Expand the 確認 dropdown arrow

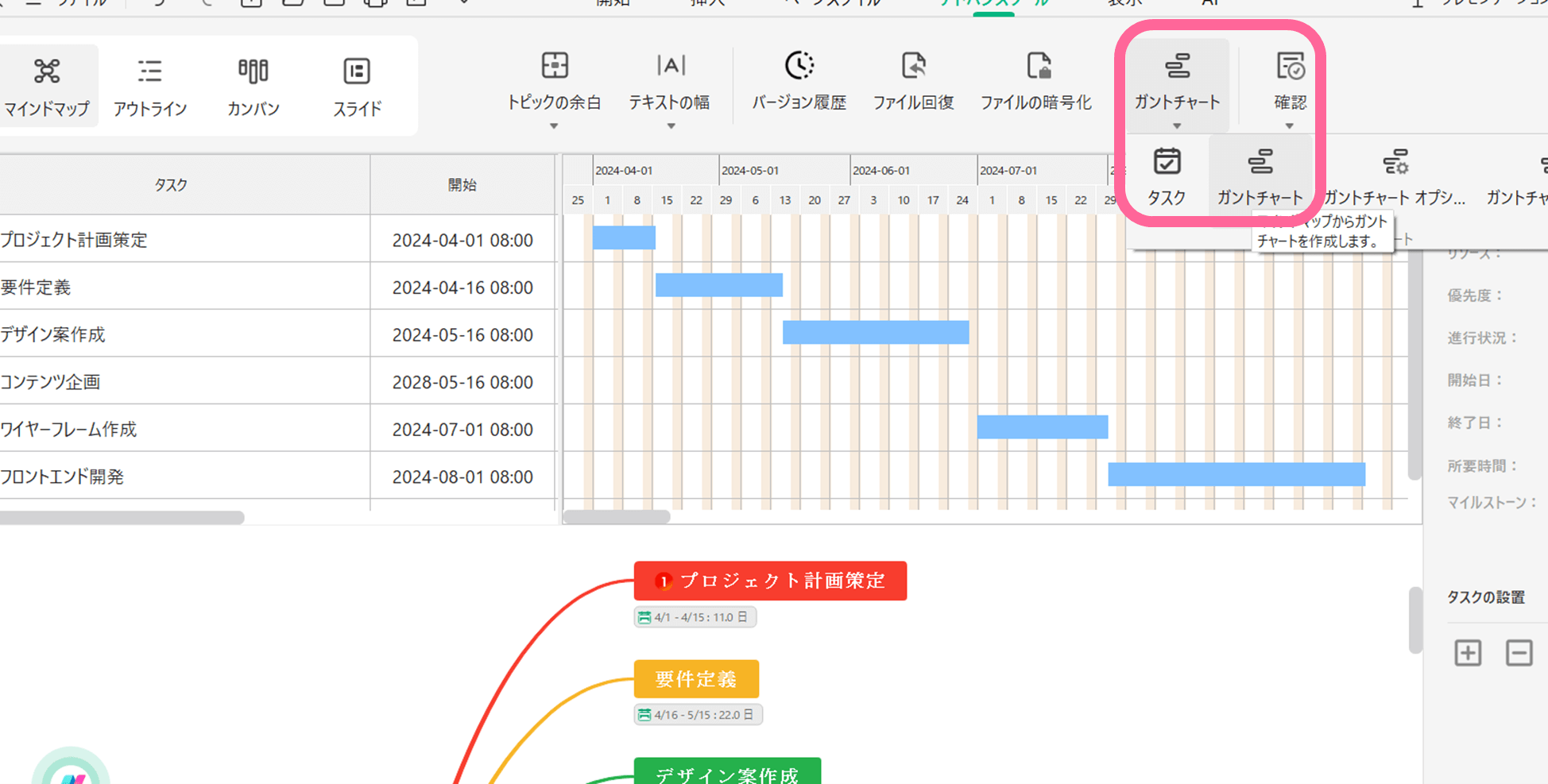coord(1290,126)
